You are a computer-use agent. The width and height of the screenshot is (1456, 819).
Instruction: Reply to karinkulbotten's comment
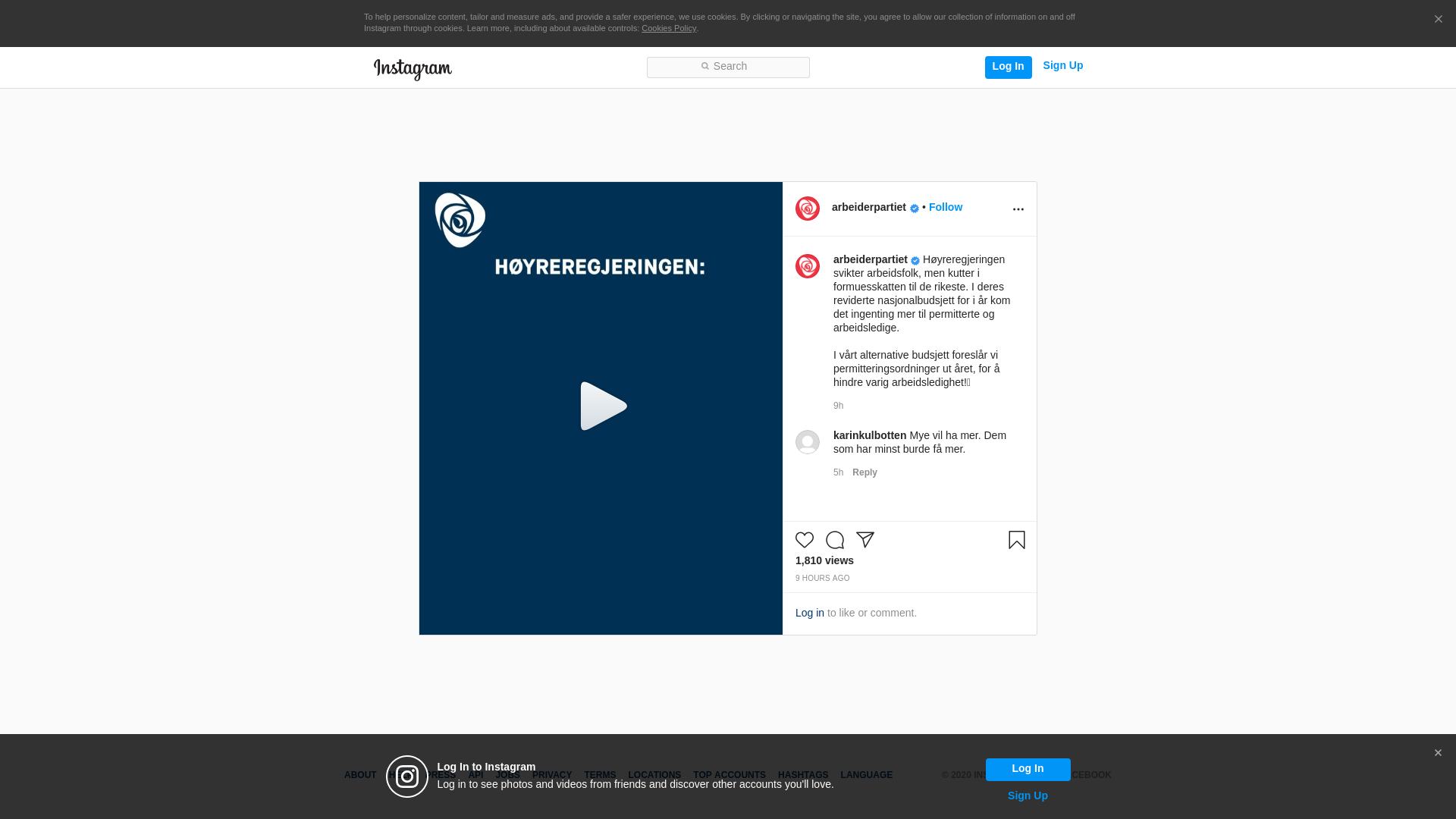click(864, 472)
